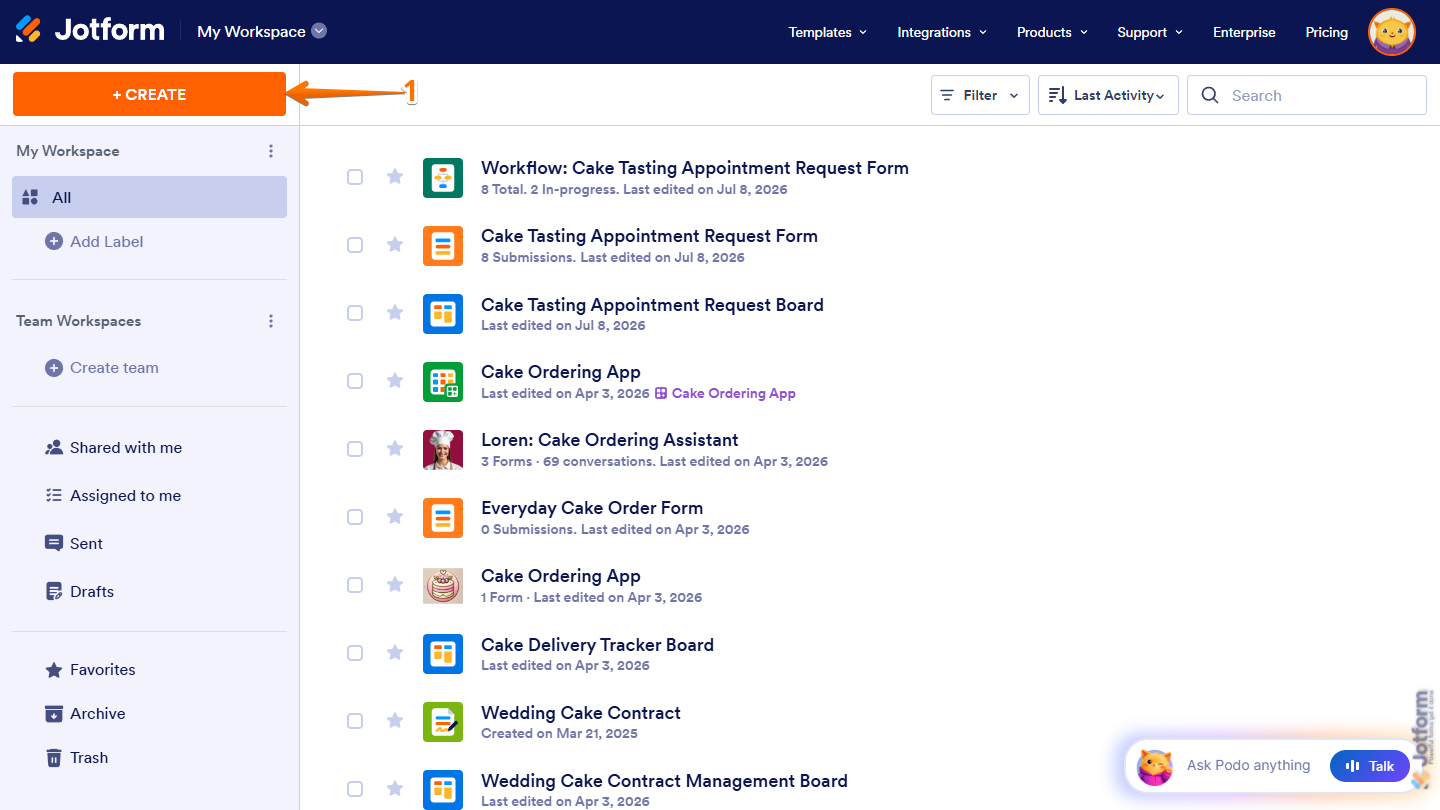Select checkbox for Everyday Cake Order Form

click(355, 517)
